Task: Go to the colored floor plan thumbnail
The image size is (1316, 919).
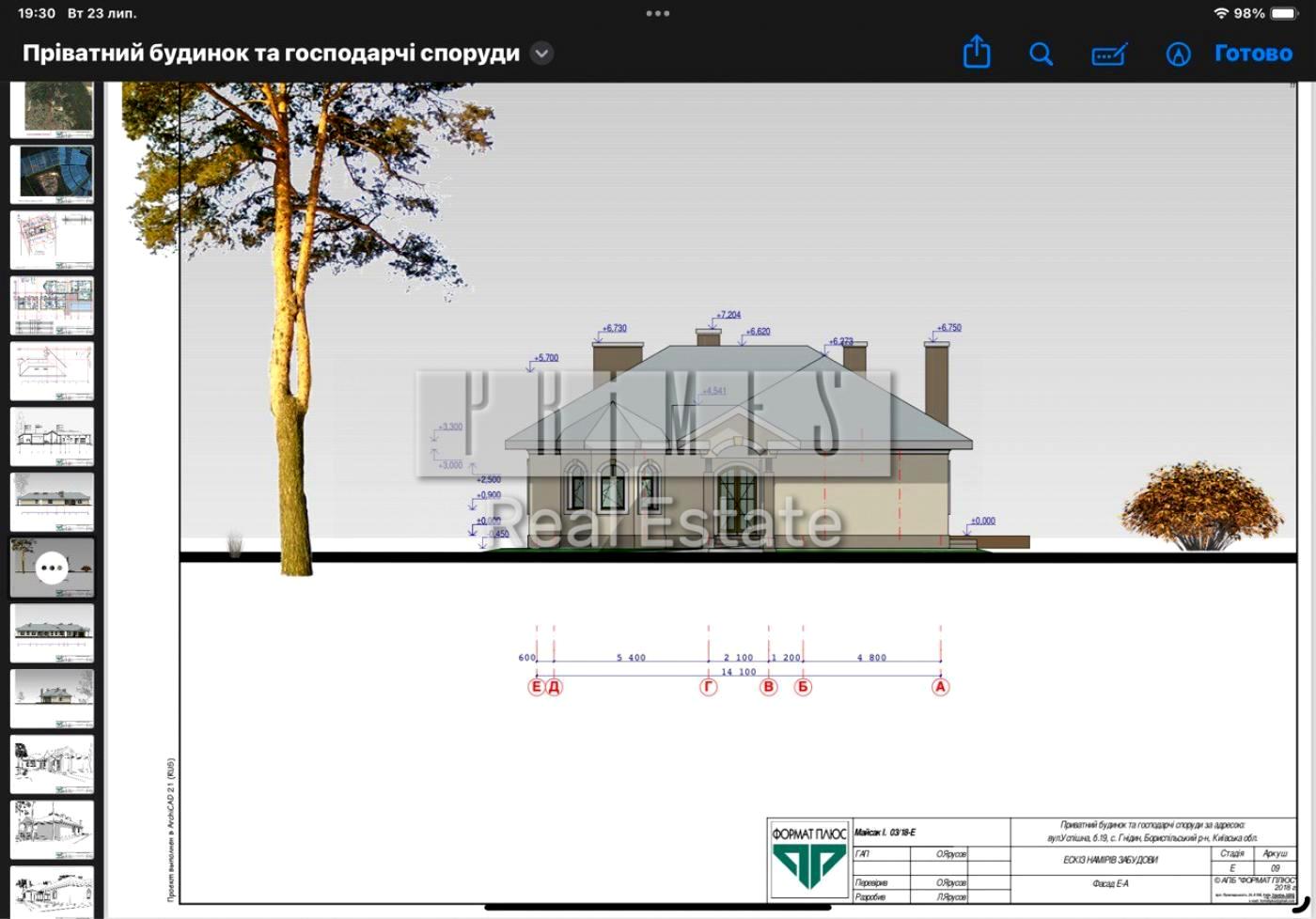Action: (x=52, y=305)
